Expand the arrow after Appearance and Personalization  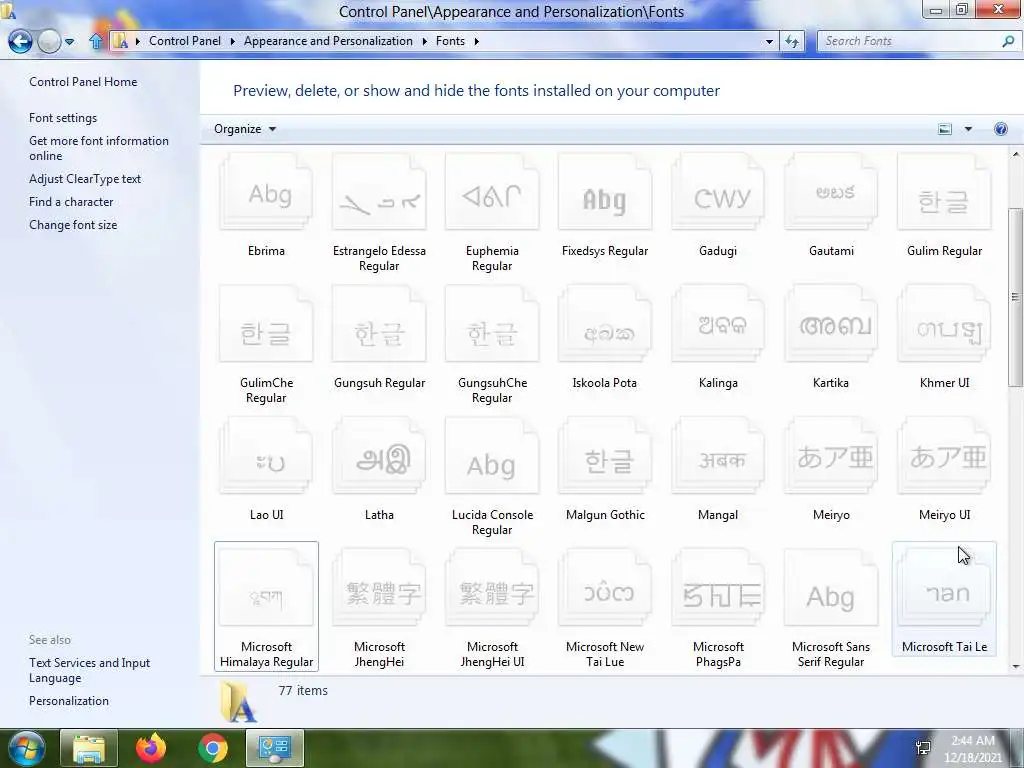(x=424, y=41)
